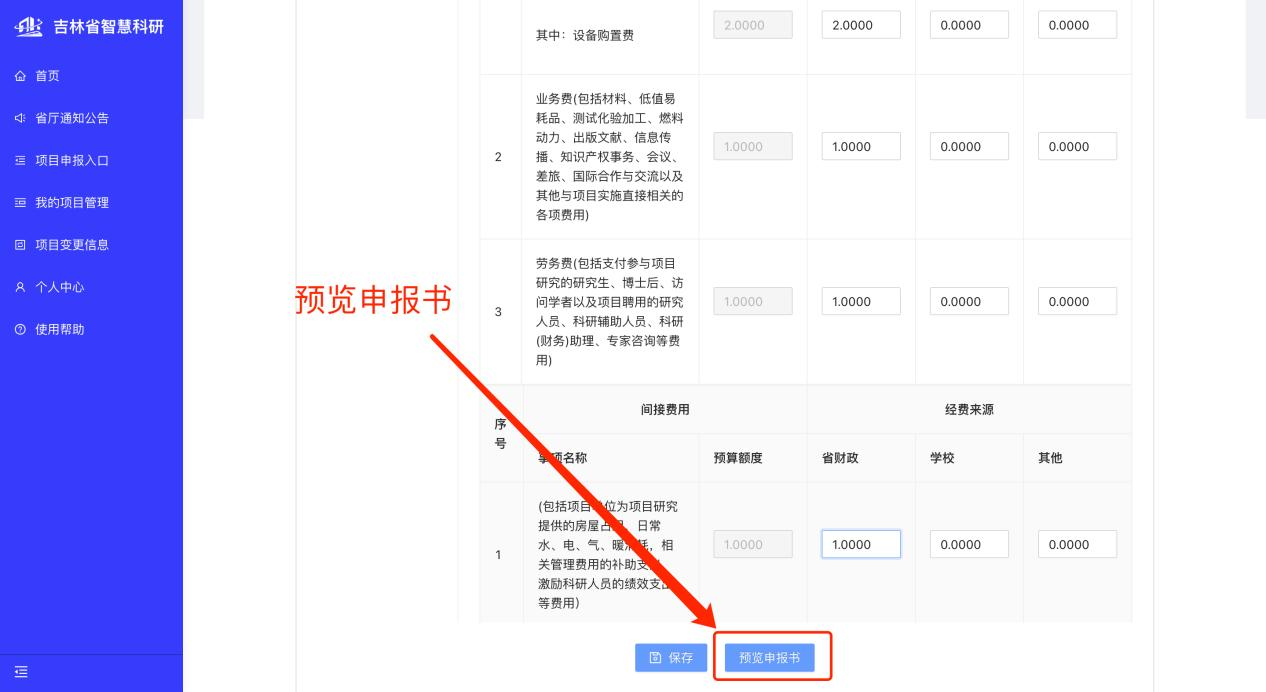Viewport: 1266px width, 692px height.
Task: Click the person icon for 个人中心
Action: (x=20, y=287)
